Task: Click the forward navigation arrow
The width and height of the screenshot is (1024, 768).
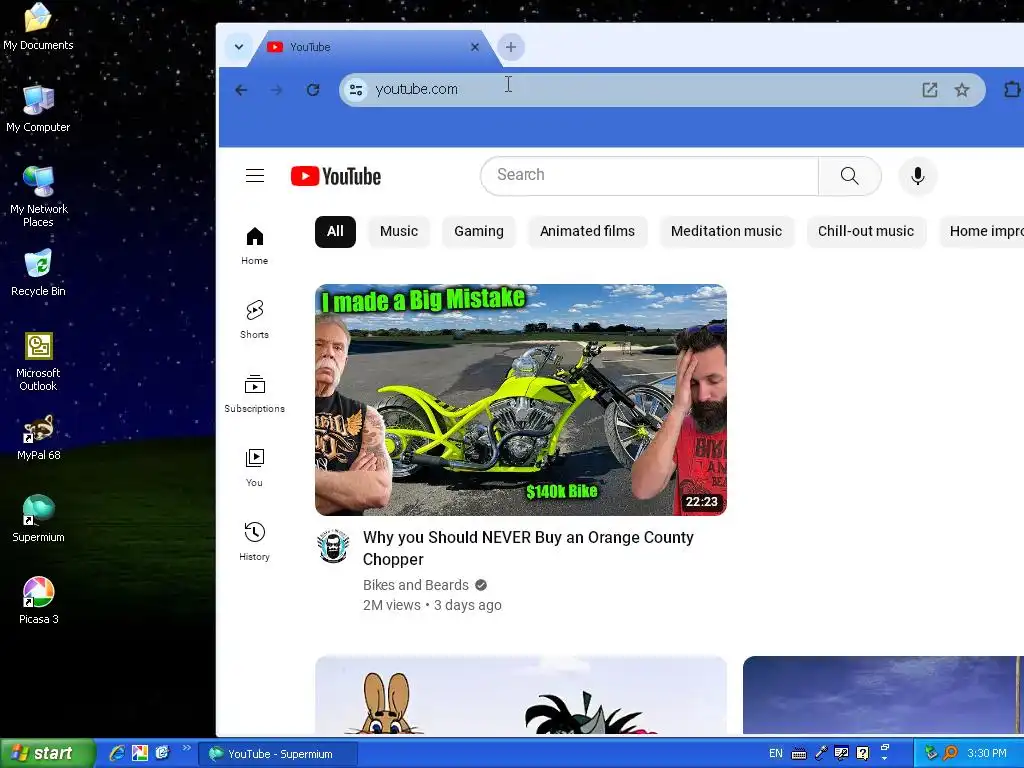Action: point(277,89)
